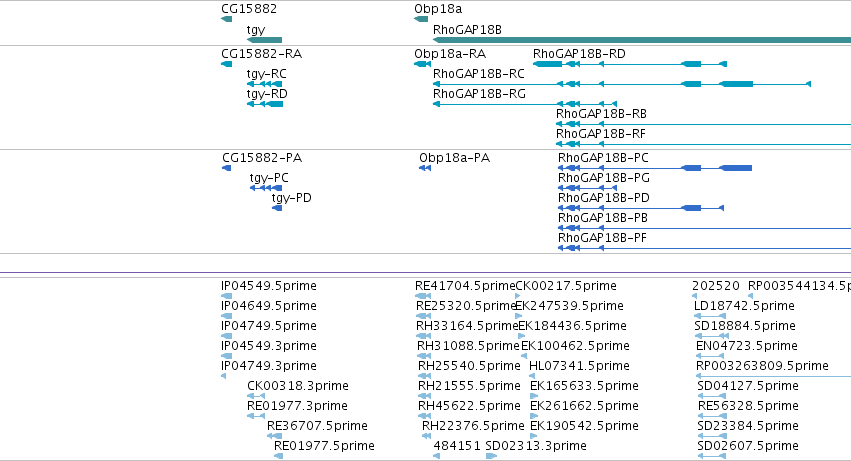Select protein label tgy-PC
Viewport: 851px width, 461px height.
click(269, 178)
